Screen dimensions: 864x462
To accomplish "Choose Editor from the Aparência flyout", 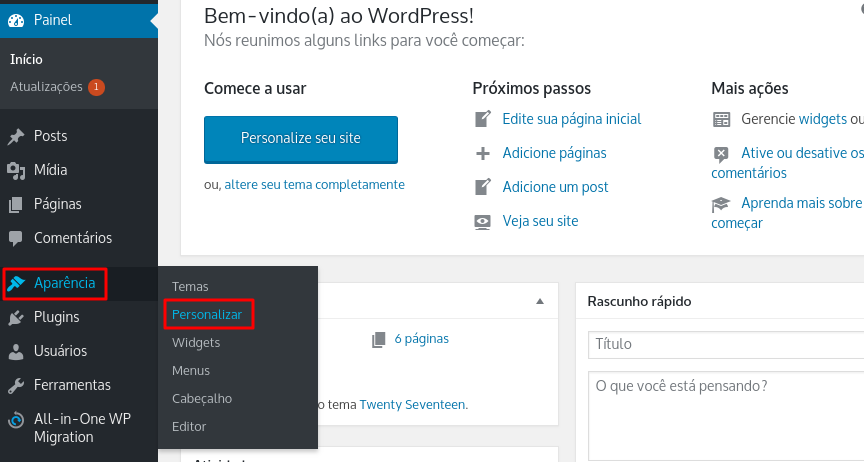I will 189,427.
